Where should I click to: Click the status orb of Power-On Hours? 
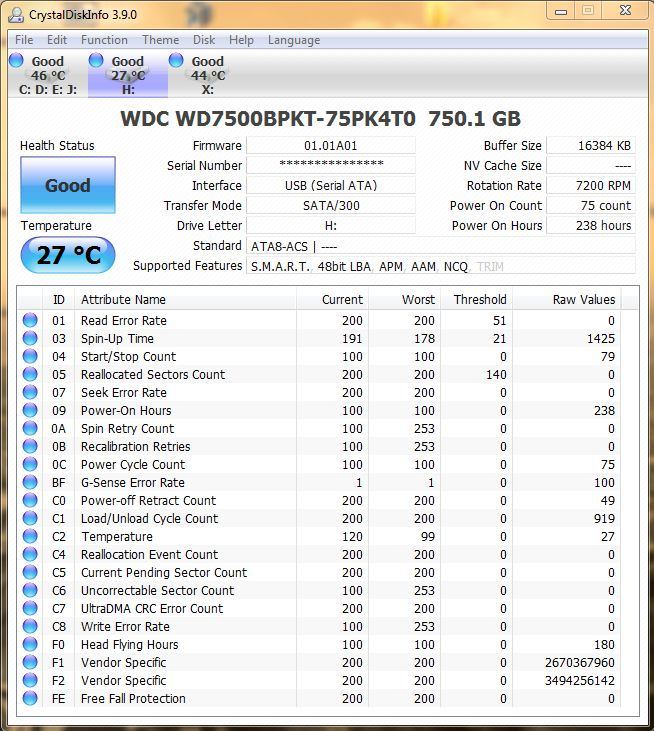pyautogui.click(x=30, y=410)
